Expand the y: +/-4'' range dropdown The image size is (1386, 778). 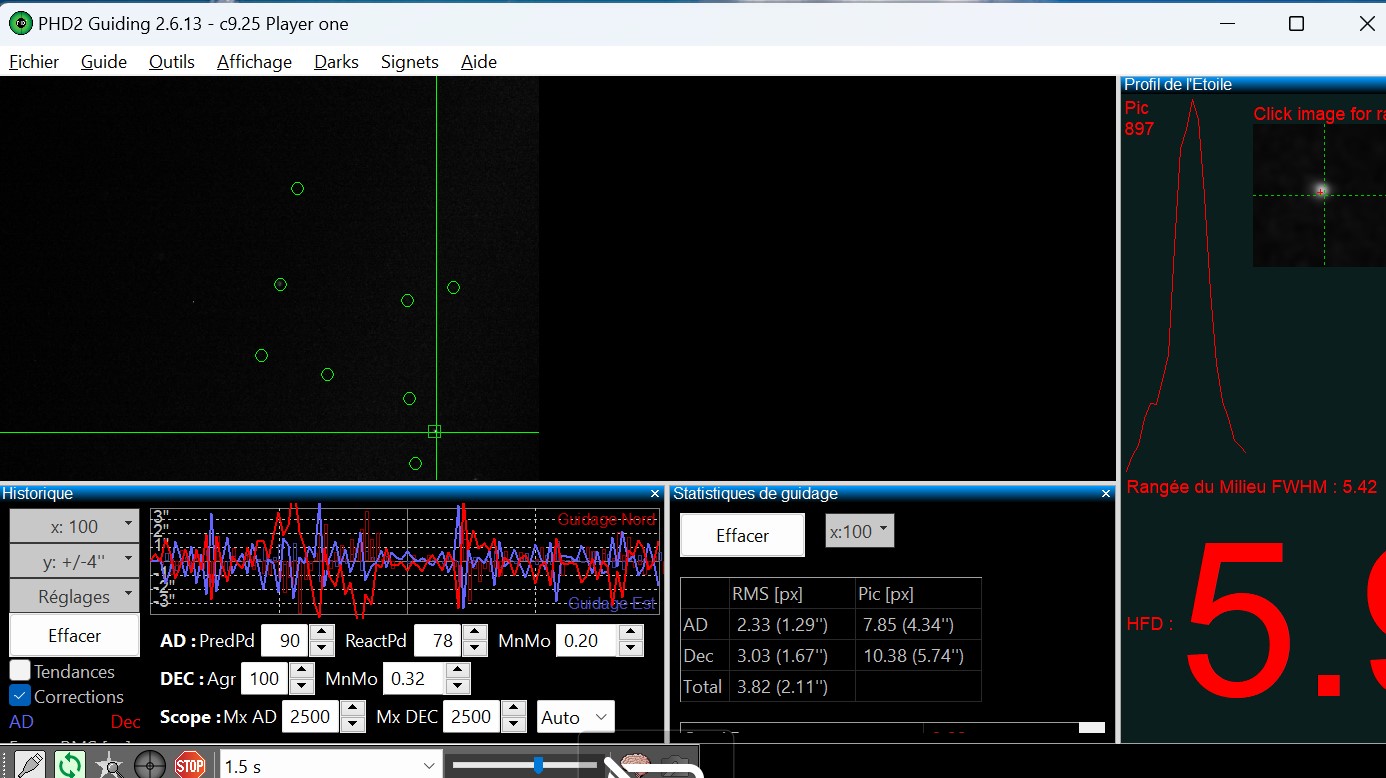74,561
